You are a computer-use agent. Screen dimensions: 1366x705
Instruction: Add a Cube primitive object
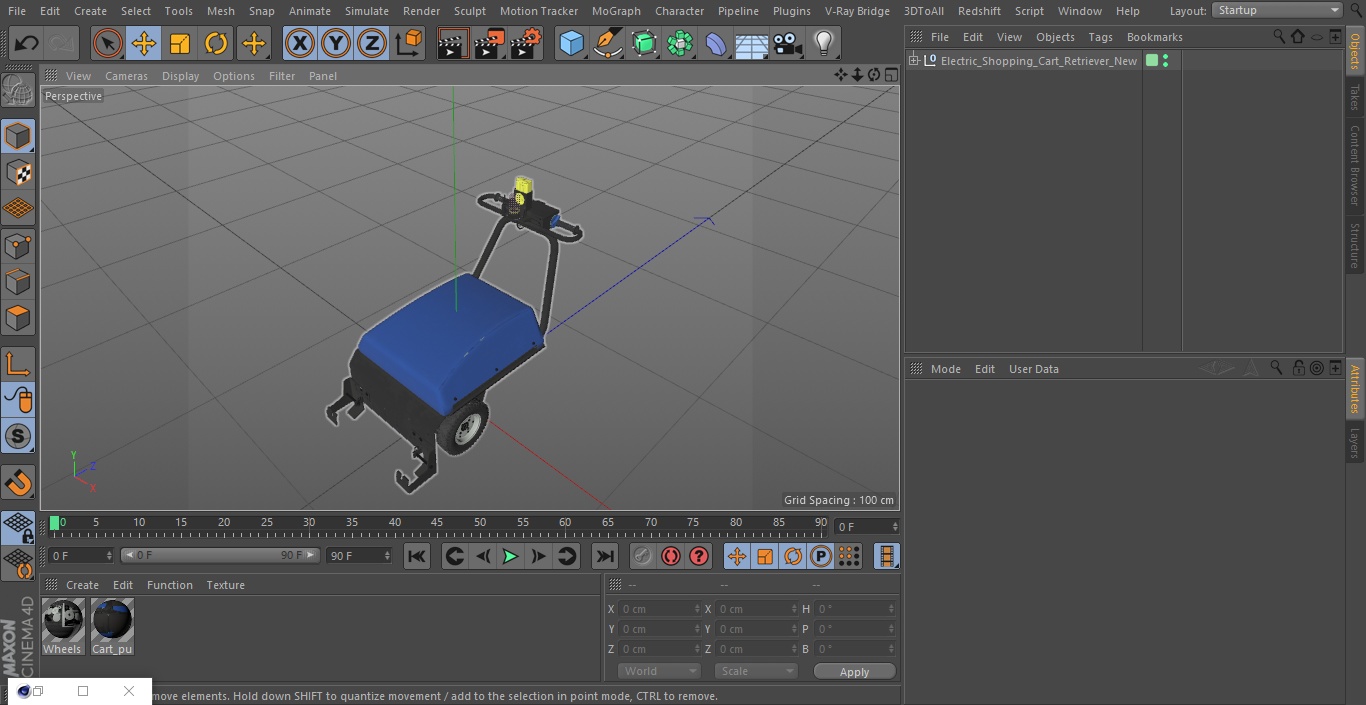571,43
